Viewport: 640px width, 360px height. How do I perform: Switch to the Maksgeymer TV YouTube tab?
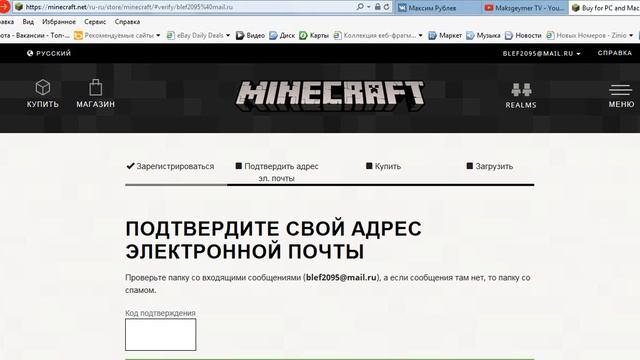pyautogui.click(x=524, y=8)
